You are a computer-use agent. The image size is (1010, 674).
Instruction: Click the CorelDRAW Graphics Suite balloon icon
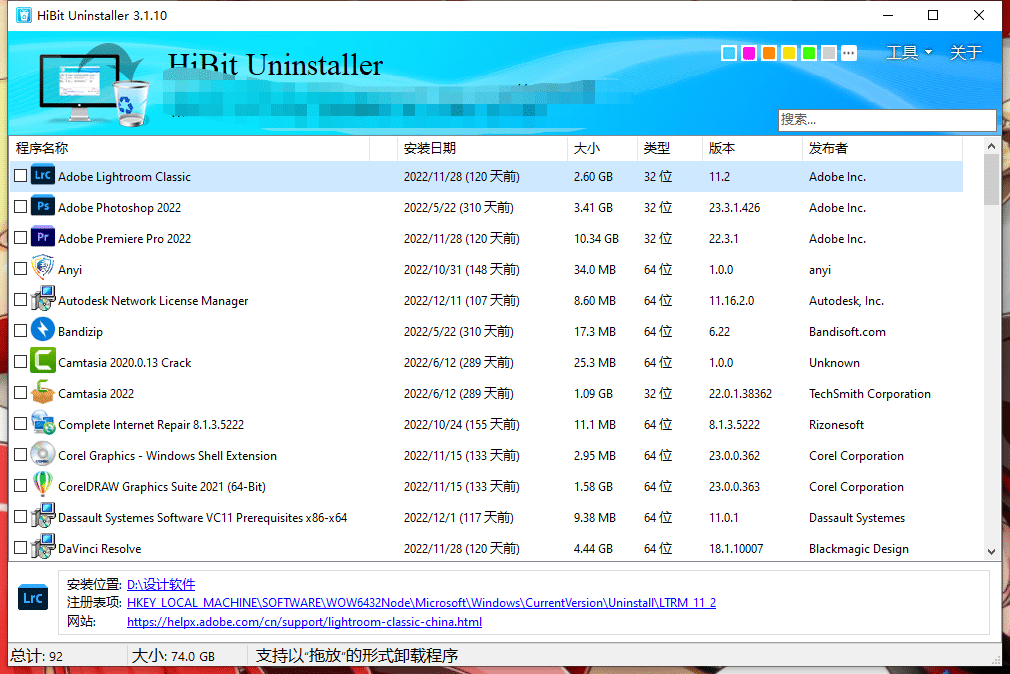coord(43,485)
